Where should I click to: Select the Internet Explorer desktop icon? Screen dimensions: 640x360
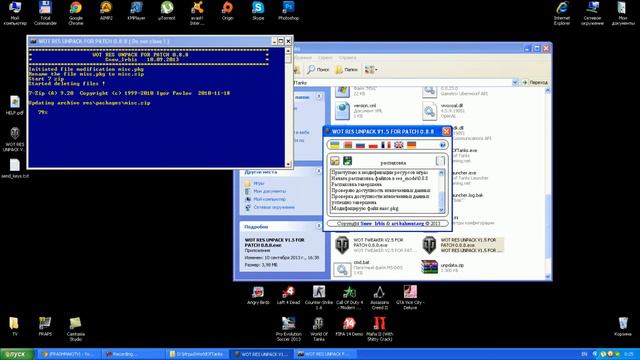(562, 13)
